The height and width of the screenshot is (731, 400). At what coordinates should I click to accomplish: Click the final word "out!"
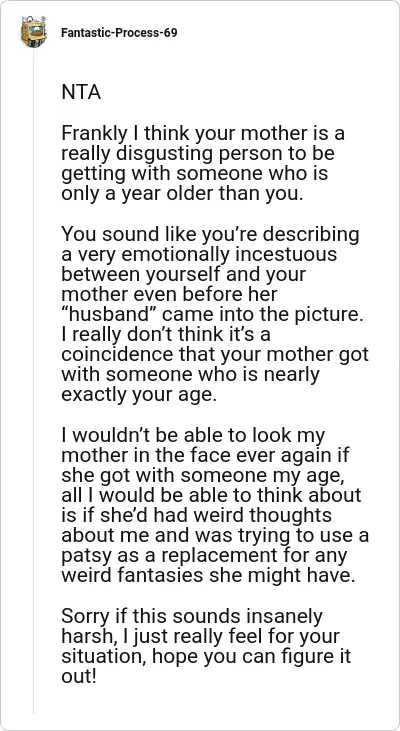(79, 676)
